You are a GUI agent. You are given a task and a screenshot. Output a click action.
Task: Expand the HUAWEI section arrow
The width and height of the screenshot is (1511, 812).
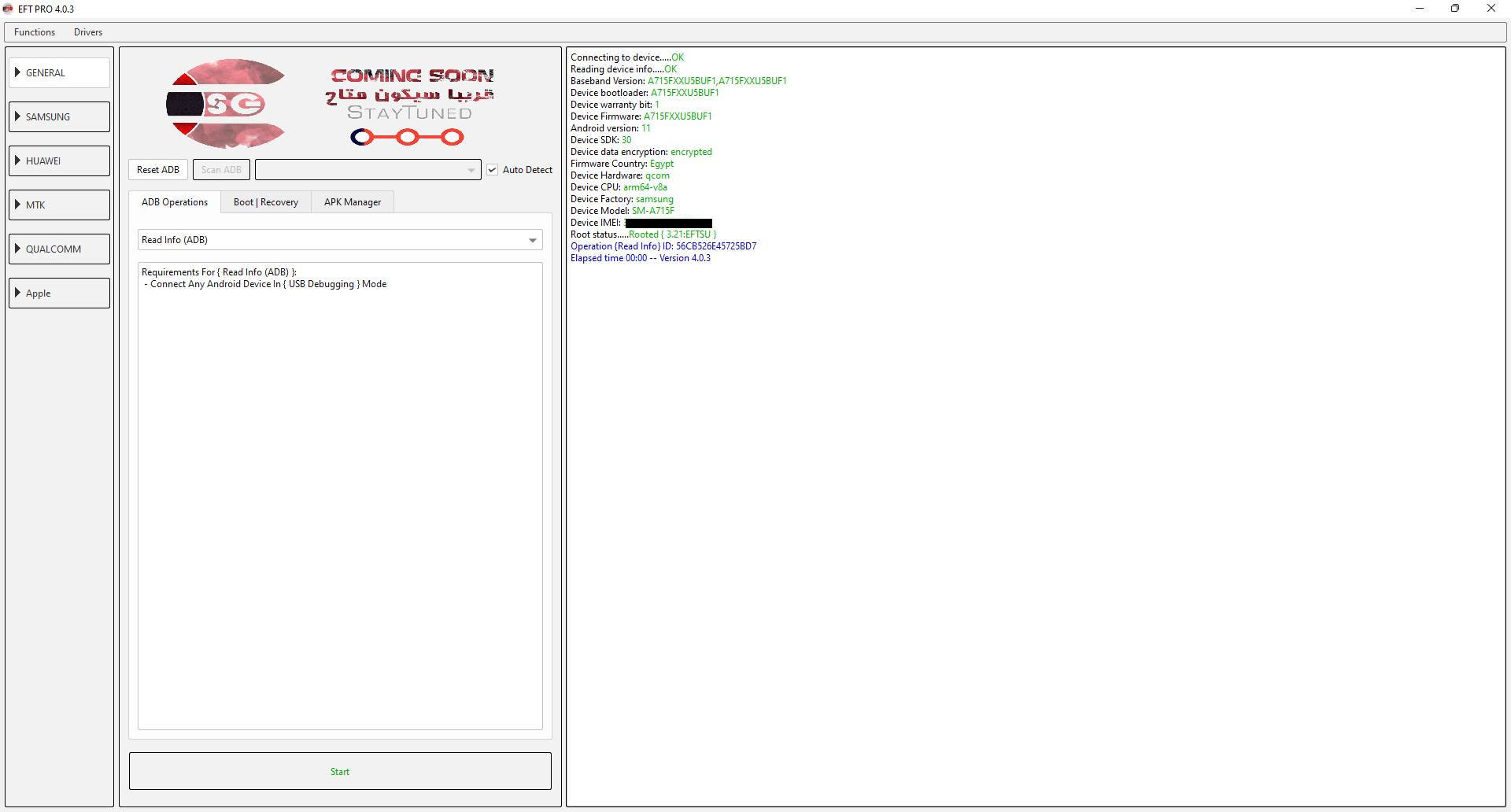click(x=17, y=161)
